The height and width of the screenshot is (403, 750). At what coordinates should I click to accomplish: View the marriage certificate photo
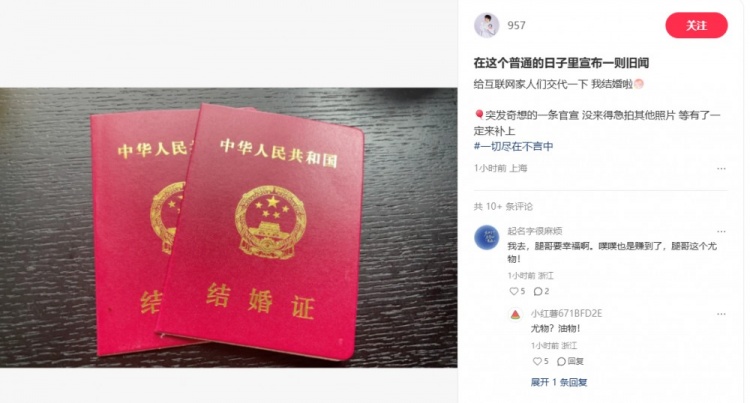coord(229,228)
